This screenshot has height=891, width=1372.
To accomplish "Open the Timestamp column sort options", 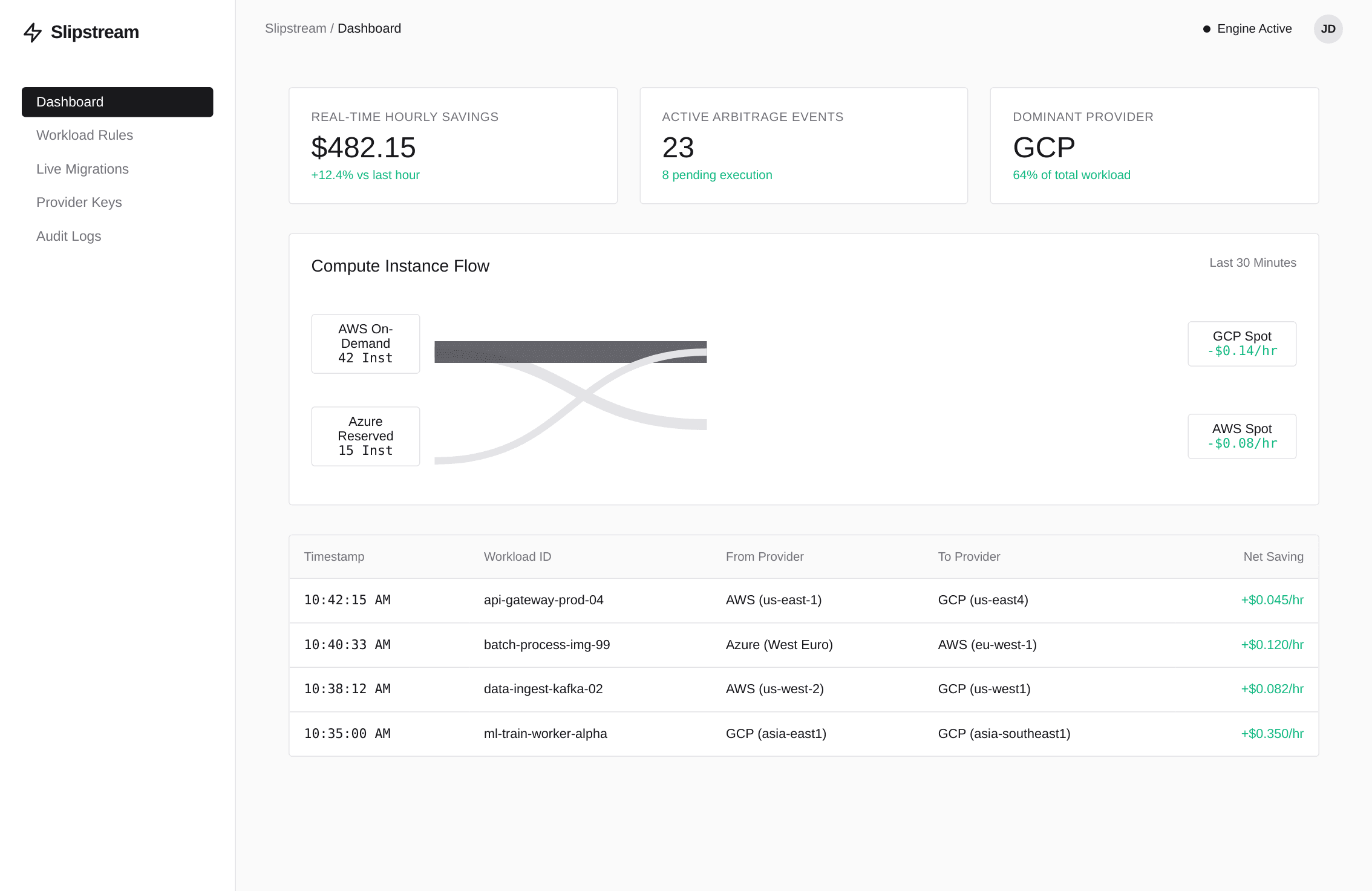I will 333,556.
